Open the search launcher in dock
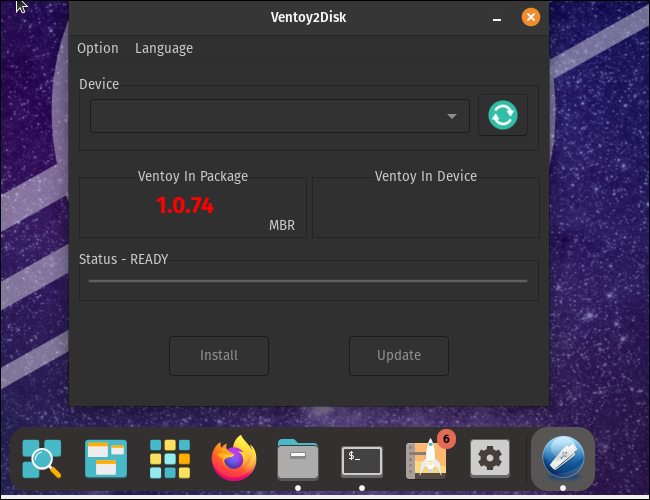Screen dimensions: 650x500 42,459
